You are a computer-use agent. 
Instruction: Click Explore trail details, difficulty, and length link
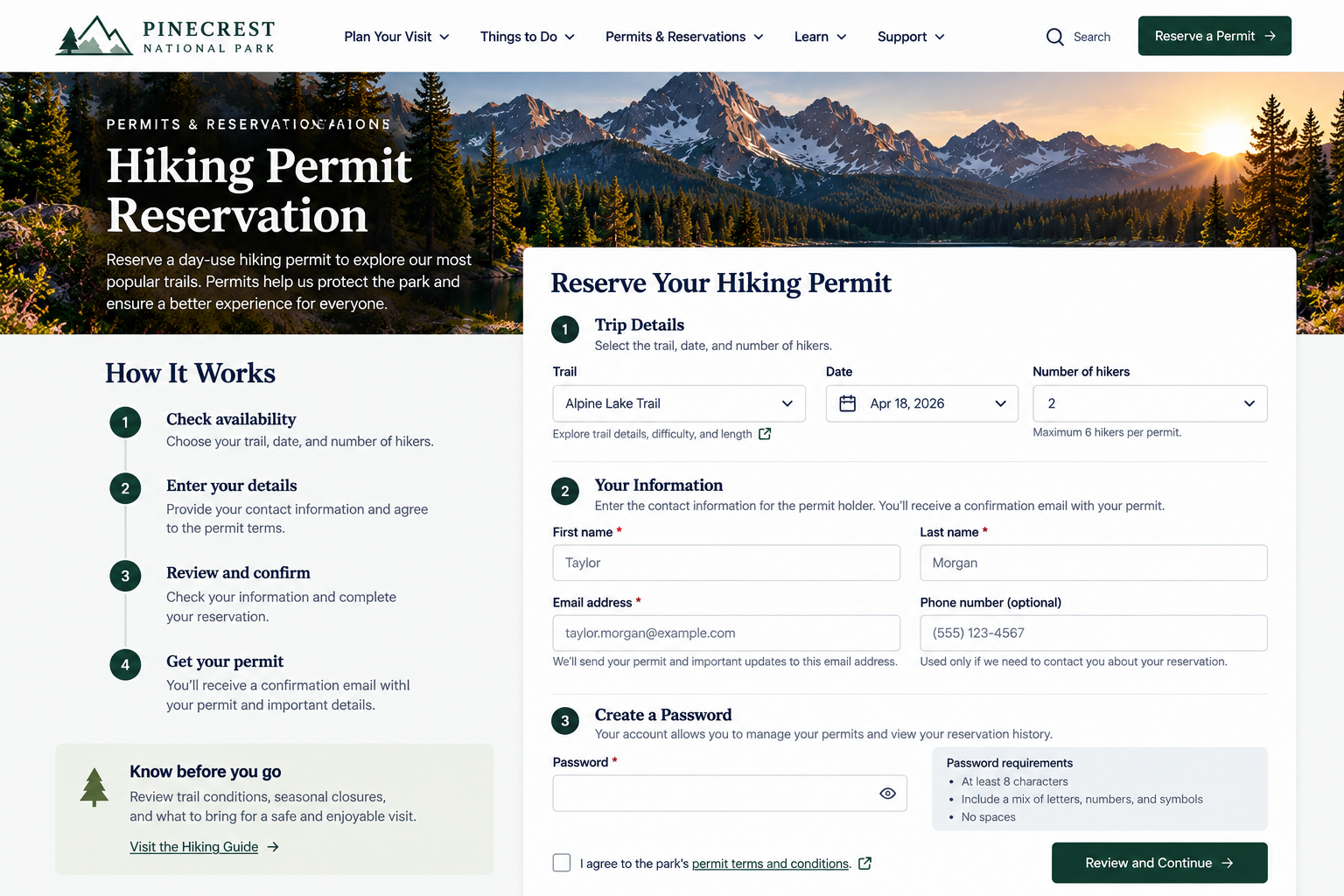pos(653,434)
